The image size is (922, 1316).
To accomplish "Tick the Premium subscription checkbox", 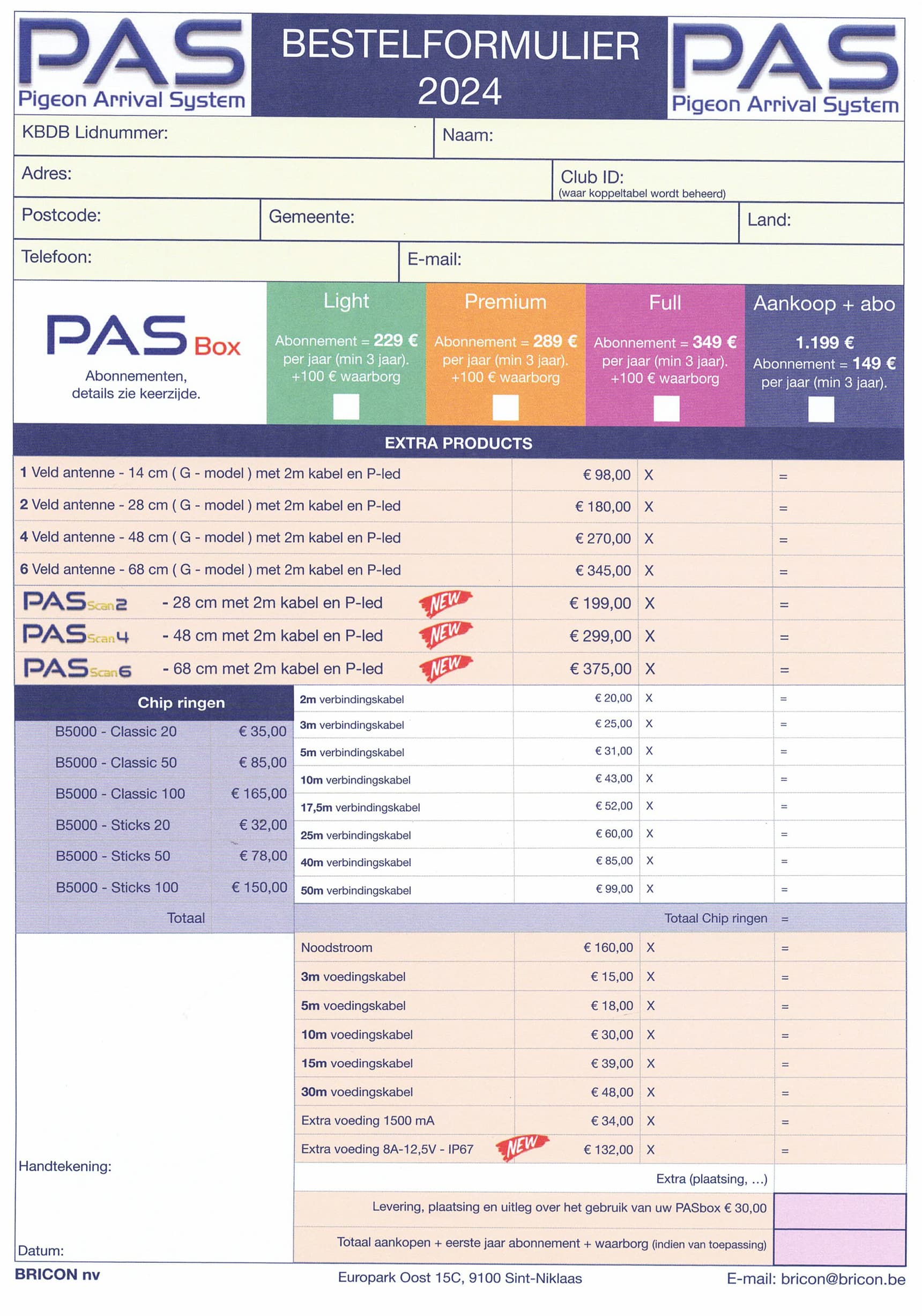I will pyautogui.click(x=505, y=408).
